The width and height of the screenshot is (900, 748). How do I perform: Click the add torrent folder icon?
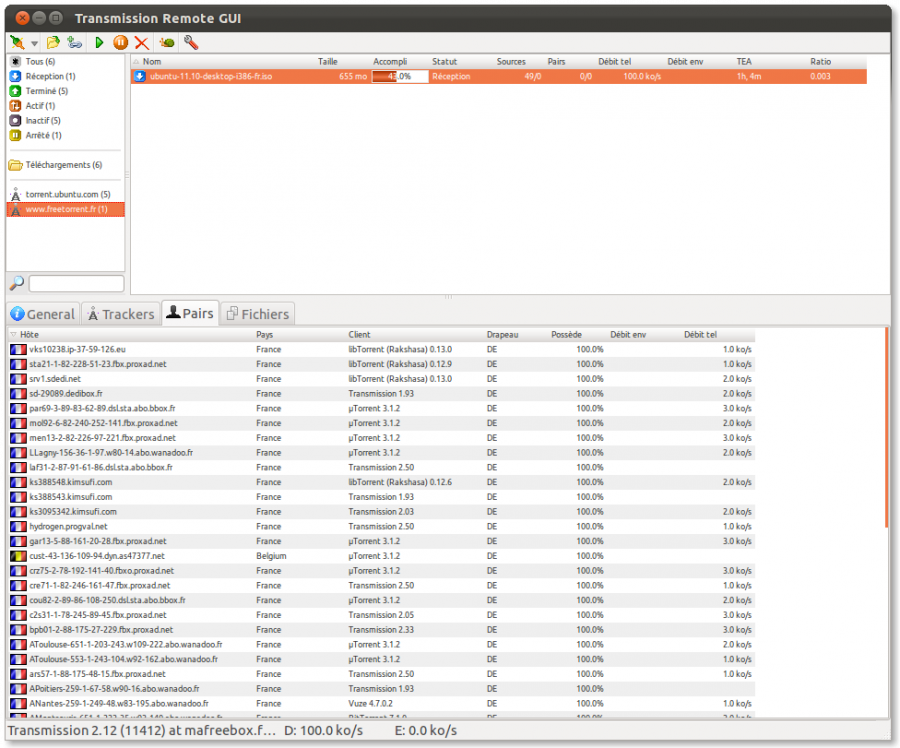[x=53, y=42]
